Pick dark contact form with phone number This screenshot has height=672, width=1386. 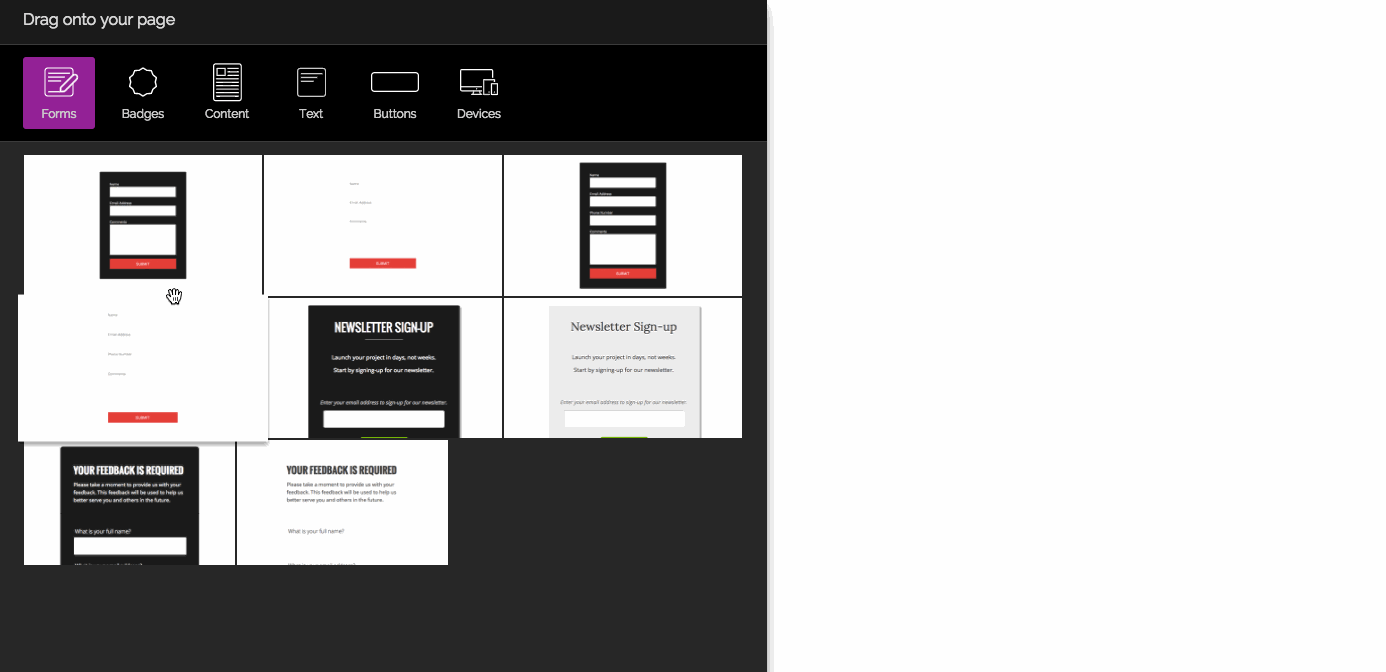click(x=623, y=225)
